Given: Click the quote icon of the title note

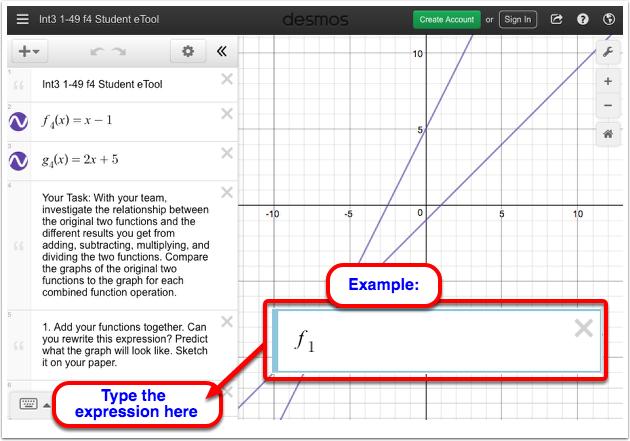Looking at the screenshot, I should [x=18, y=85].
